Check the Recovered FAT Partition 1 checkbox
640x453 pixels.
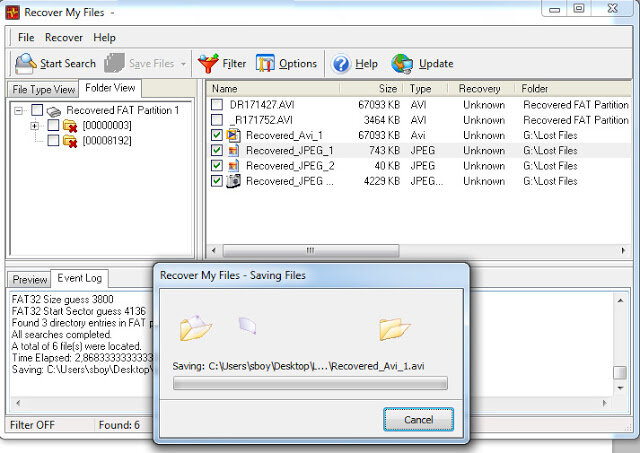coord(37,110)
